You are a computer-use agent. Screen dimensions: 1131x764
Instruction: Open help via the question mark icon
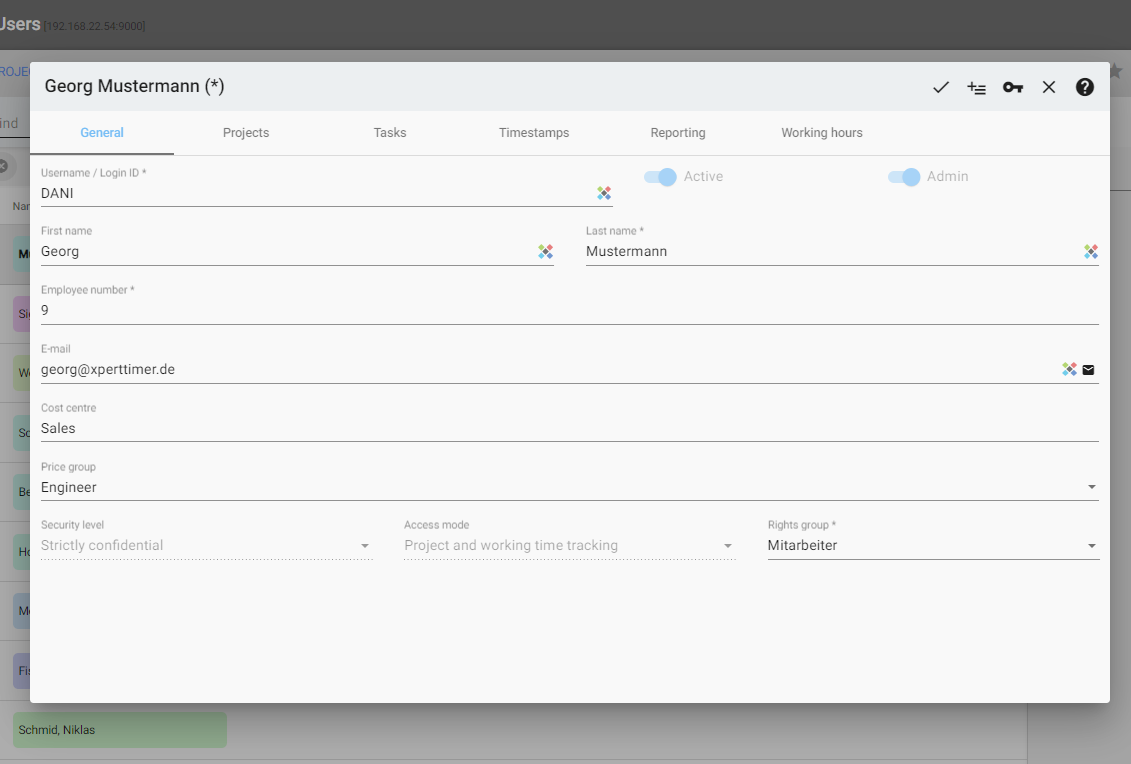tap(1085, 87)
